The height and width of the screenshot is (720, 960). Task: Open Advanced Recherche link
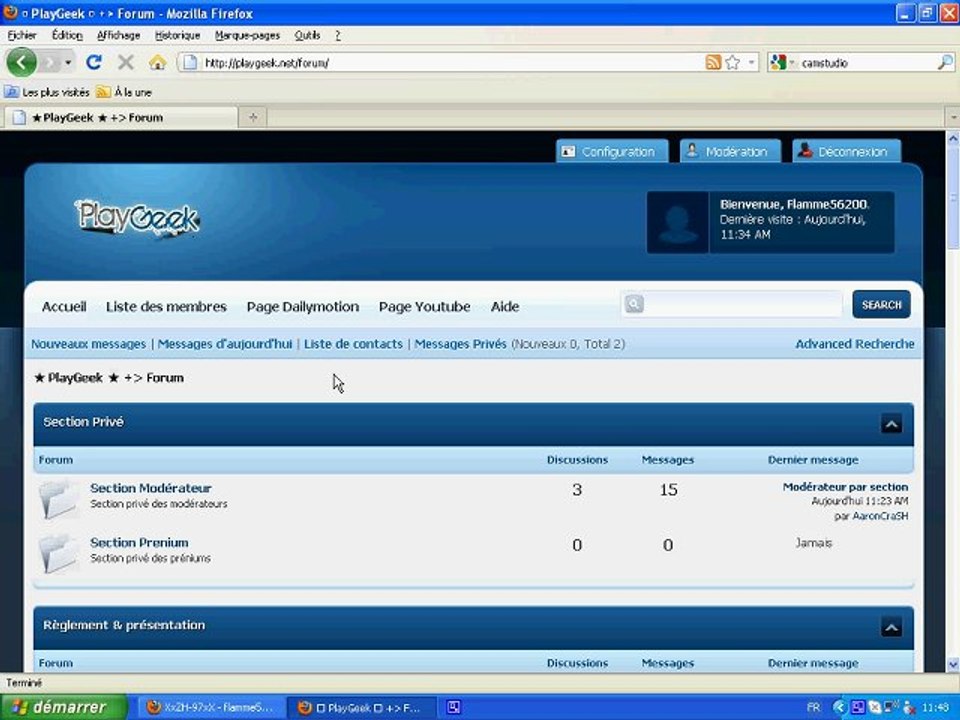[855, 344]
